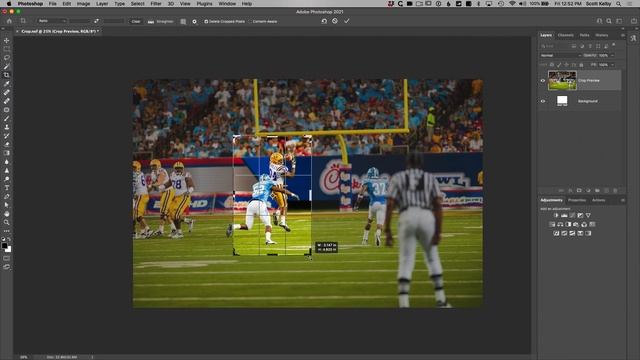The image size is (640, 360).
Task: Open the layer Opacity dropdown arrow
Action: click(x=612, y=56)
